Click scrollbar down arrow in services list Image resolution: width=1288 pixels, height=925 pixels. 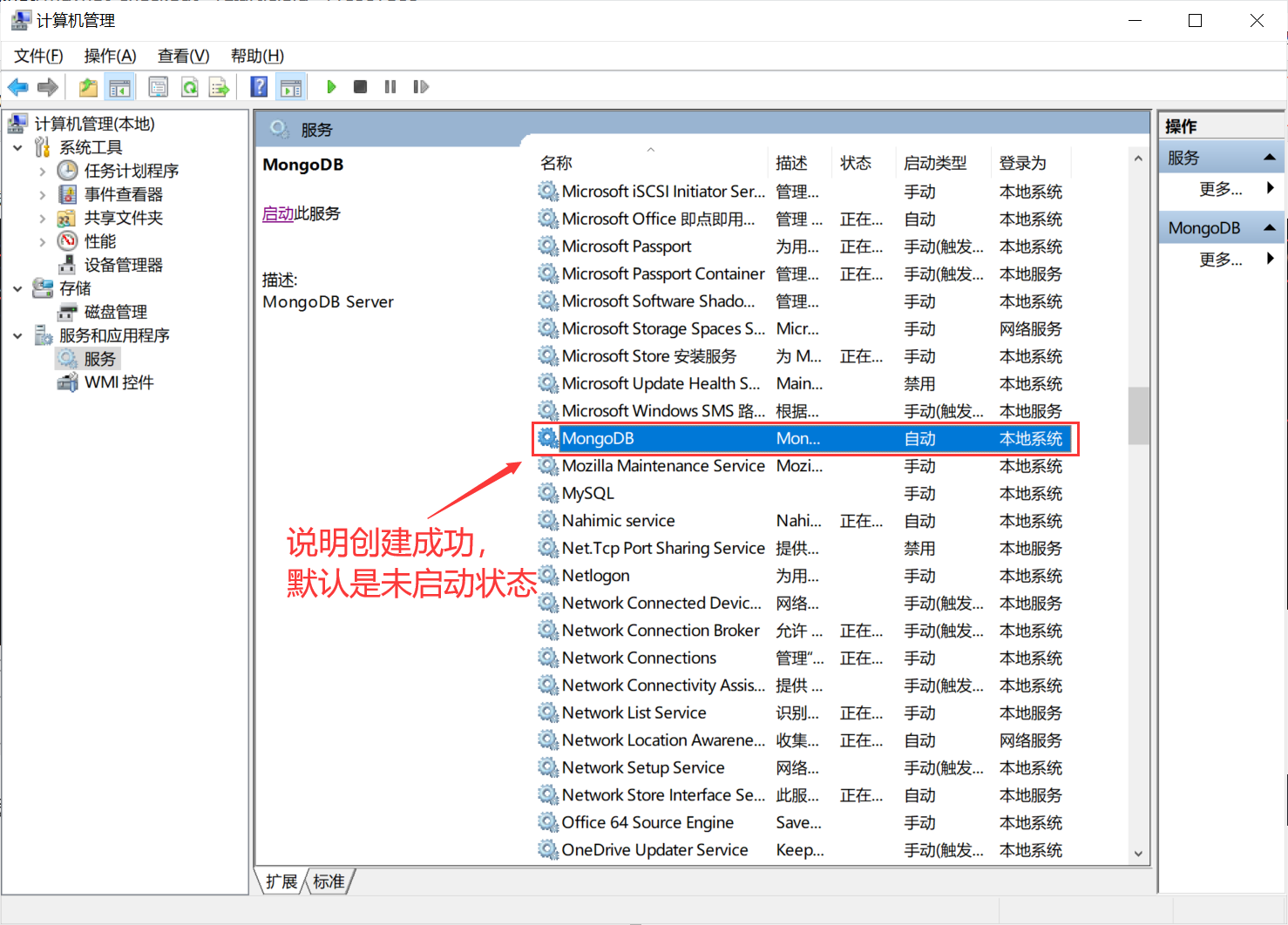1138,854
